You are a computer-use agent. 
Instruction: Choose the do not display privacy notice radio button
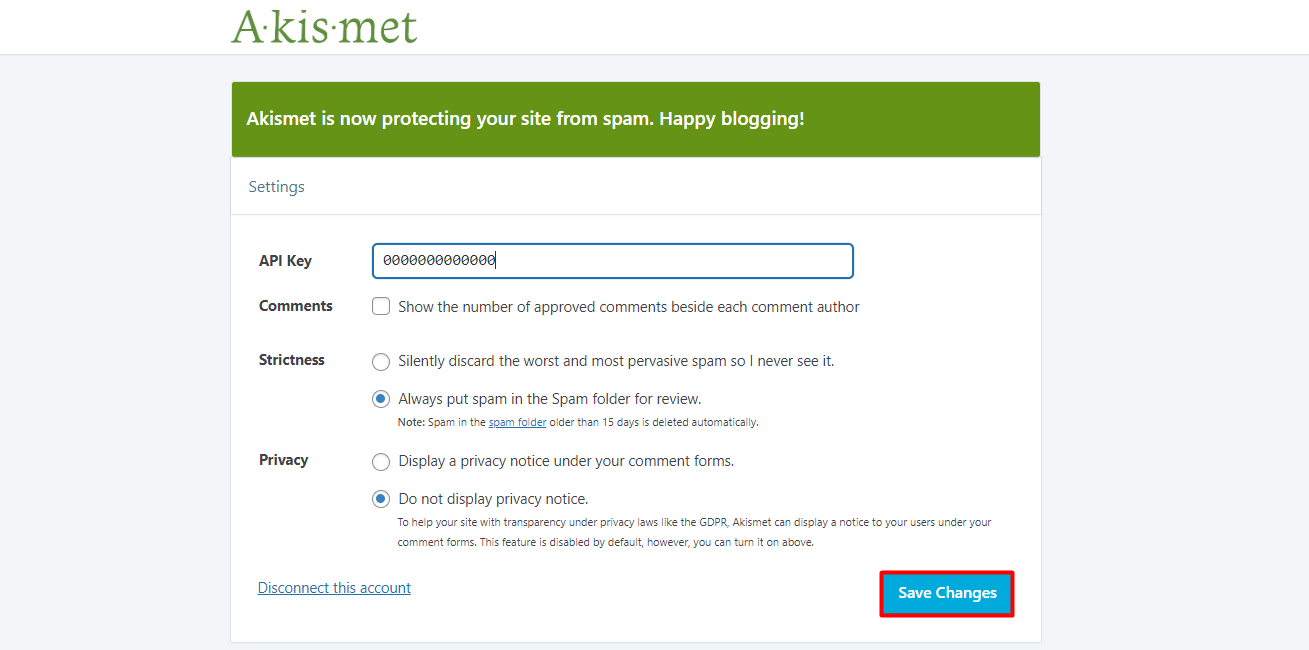tap(381, 499)
